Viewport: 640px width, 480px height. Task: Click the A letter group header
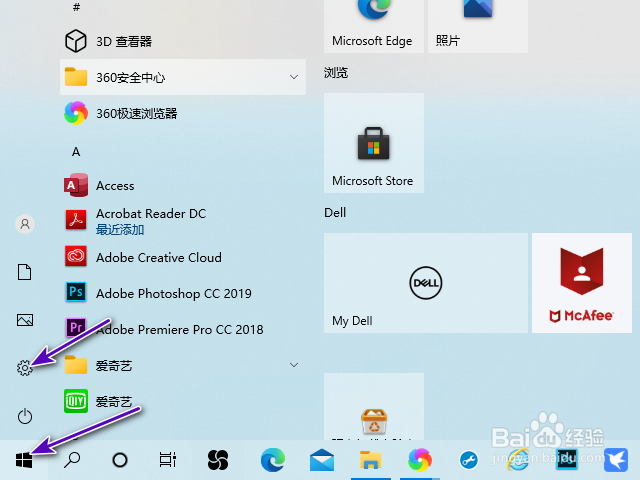[x=76, y=152]
